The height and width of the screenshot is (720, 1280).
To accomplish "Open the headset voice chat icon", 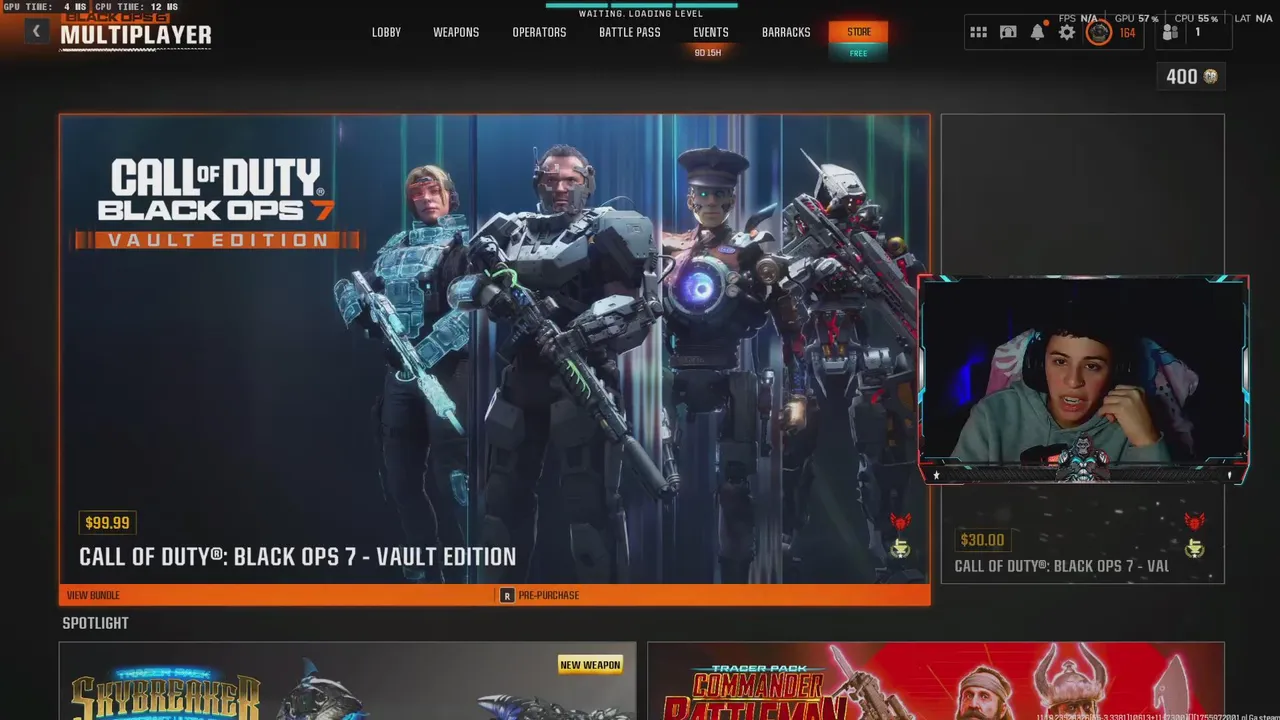I will coord(1008,32).
